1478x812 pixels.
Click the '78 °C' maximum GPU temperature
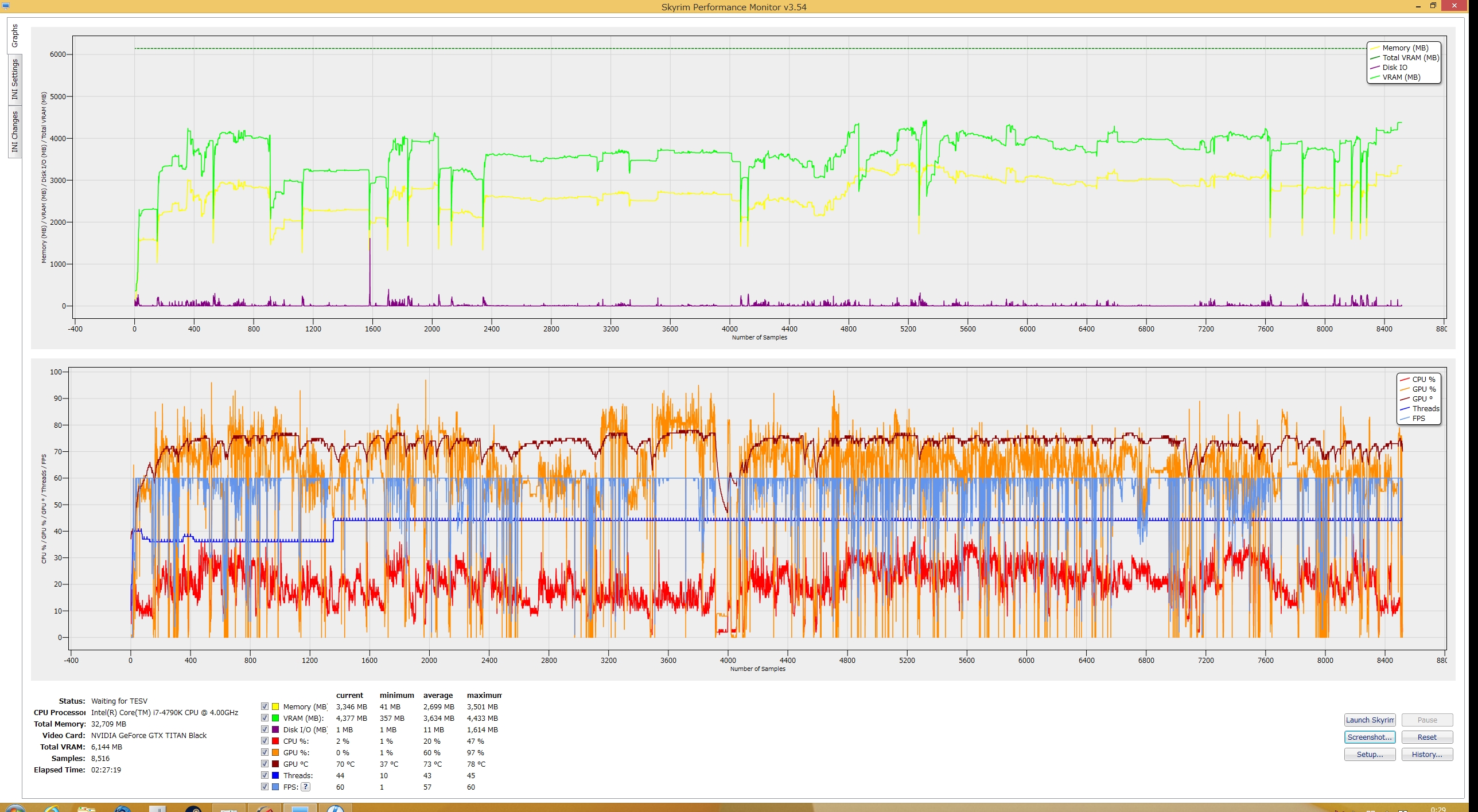(476, 764)
